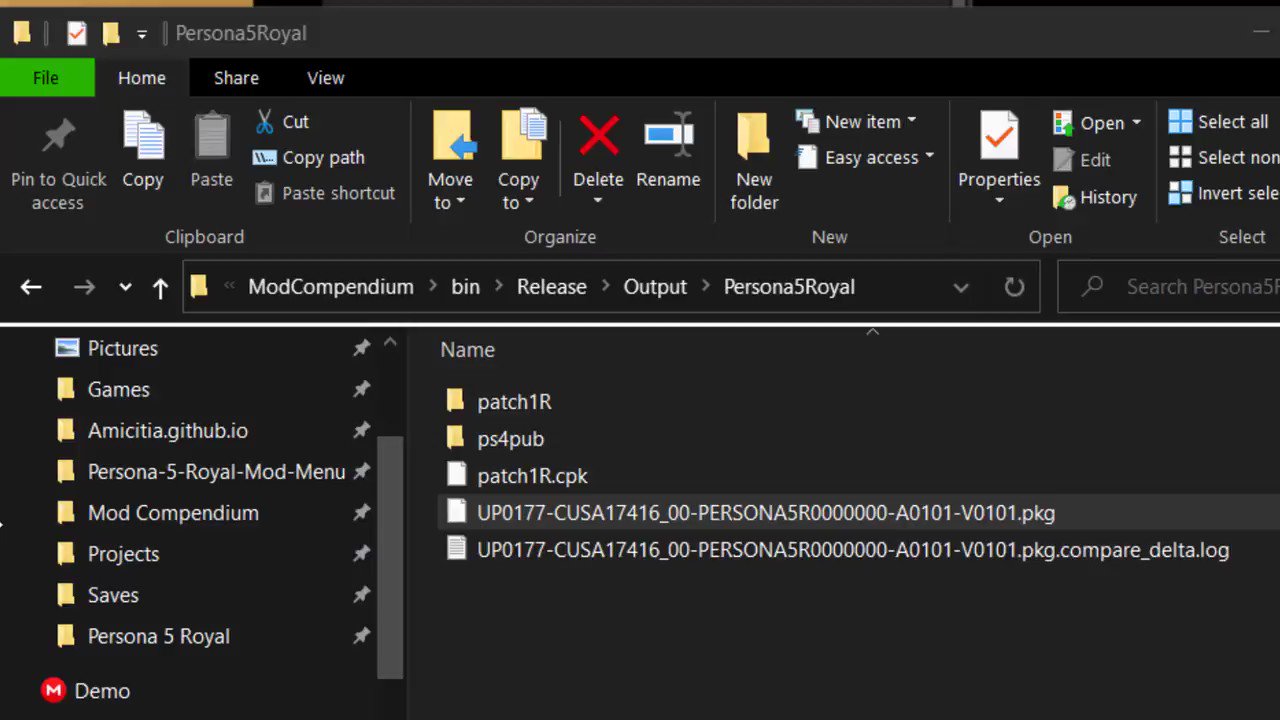
Task: Click bin in the address breadcrumb
Action: point(466,287)
